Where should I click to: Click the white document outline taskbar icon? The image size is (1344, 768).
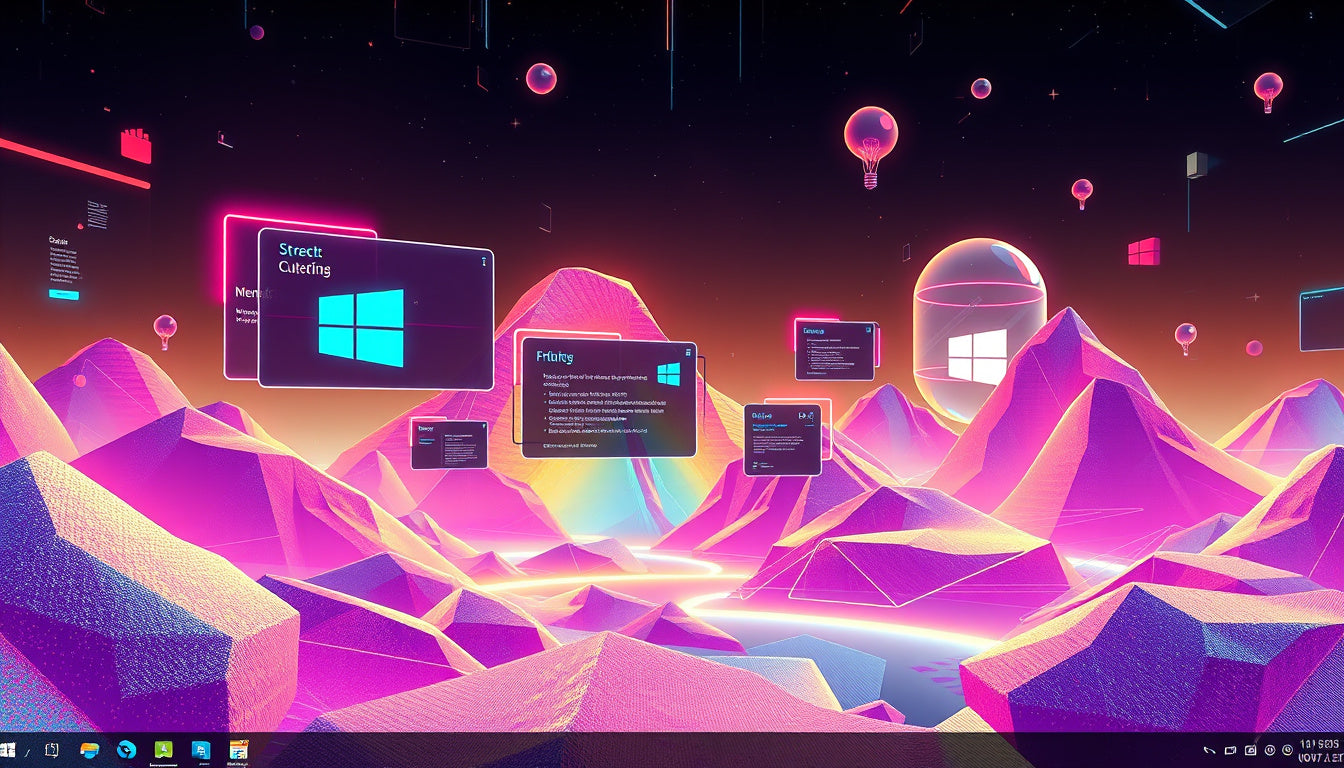coord(52,750)
